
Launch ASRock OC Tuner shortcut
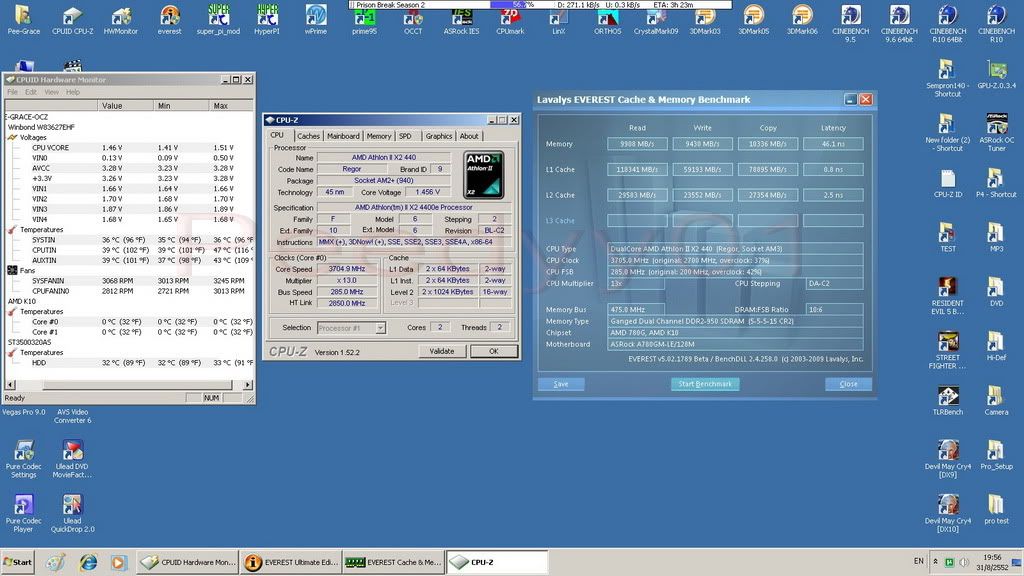point(997,133)
